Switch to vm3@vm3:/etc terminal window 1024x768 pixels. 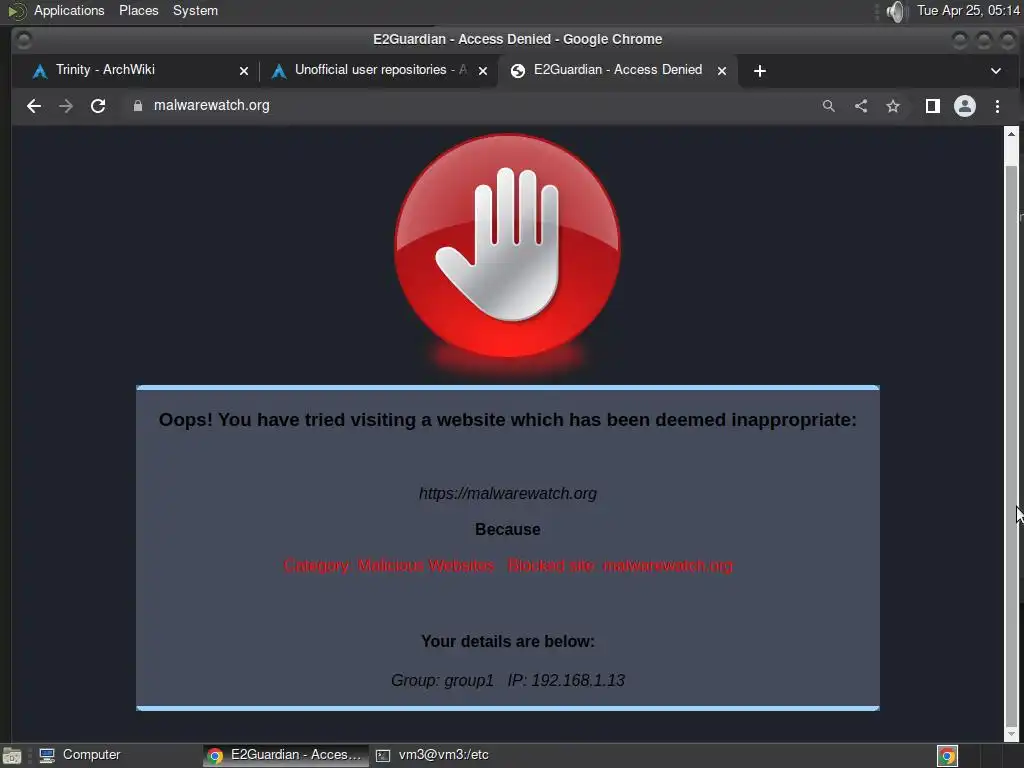pos(434,755)
